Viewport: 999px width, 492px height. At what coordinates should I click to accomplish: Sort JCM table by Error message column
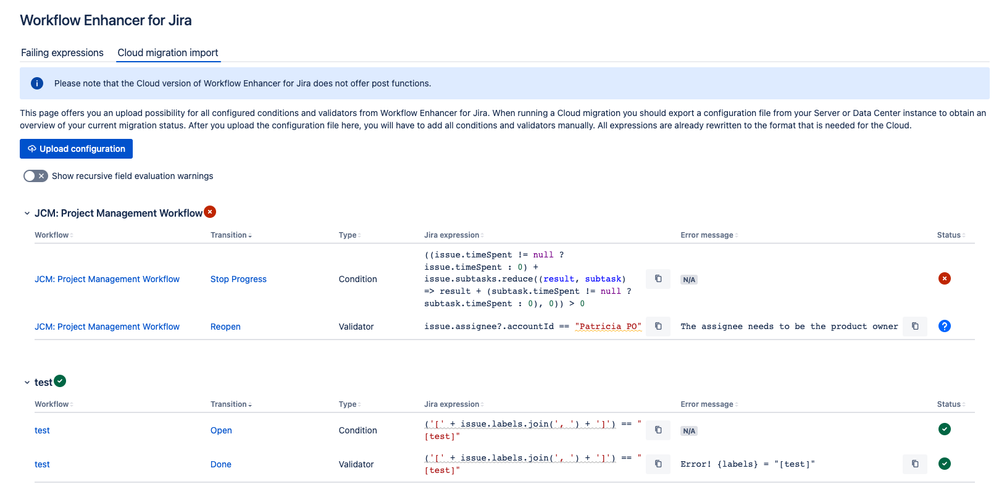(x=708, y=235)
